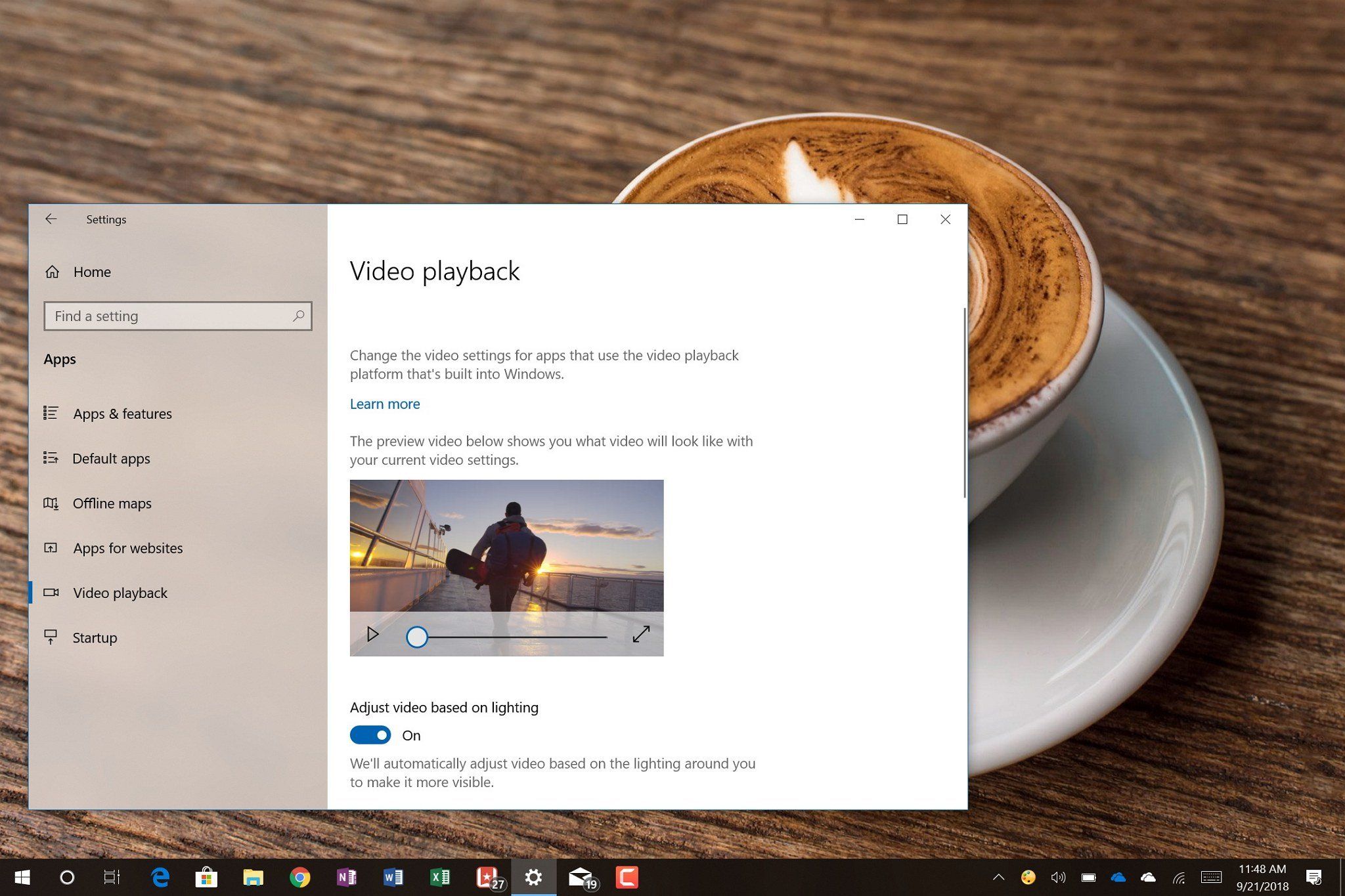
Task: Show hidden icons in the system tray
Action: [998, 877]
